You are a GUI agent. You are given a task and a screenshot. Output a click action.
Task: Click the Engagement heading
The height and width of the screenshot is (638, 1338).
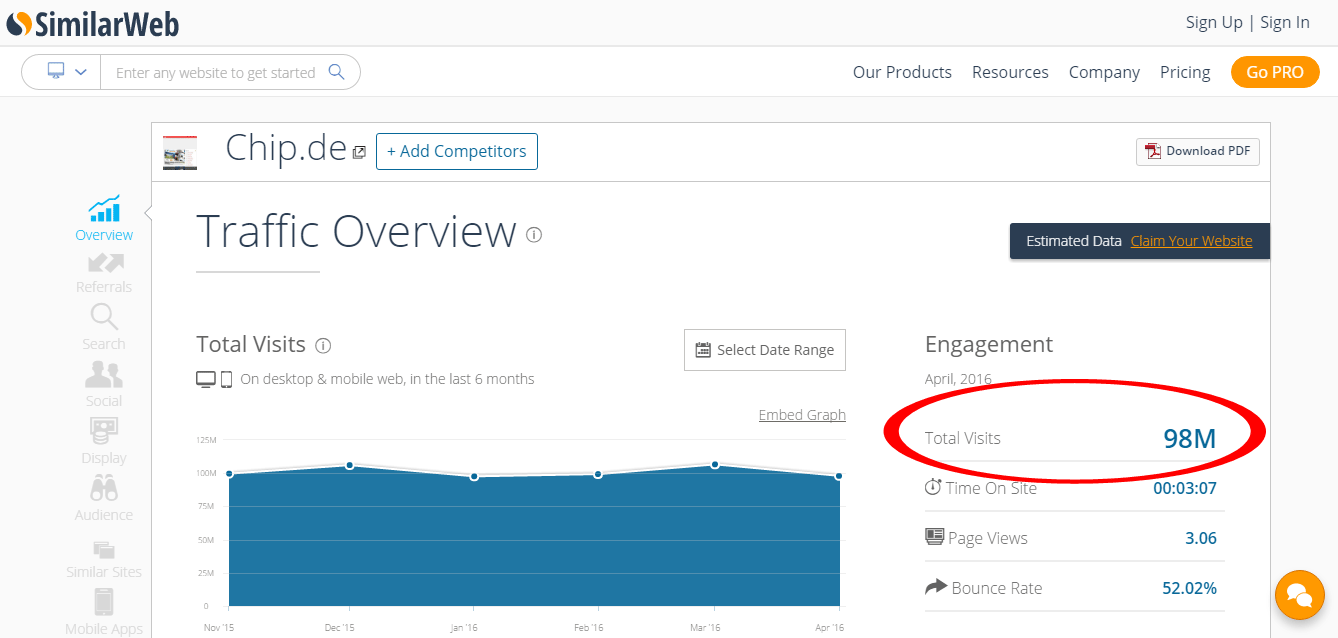pyautogui.click(x=989, y=344)
